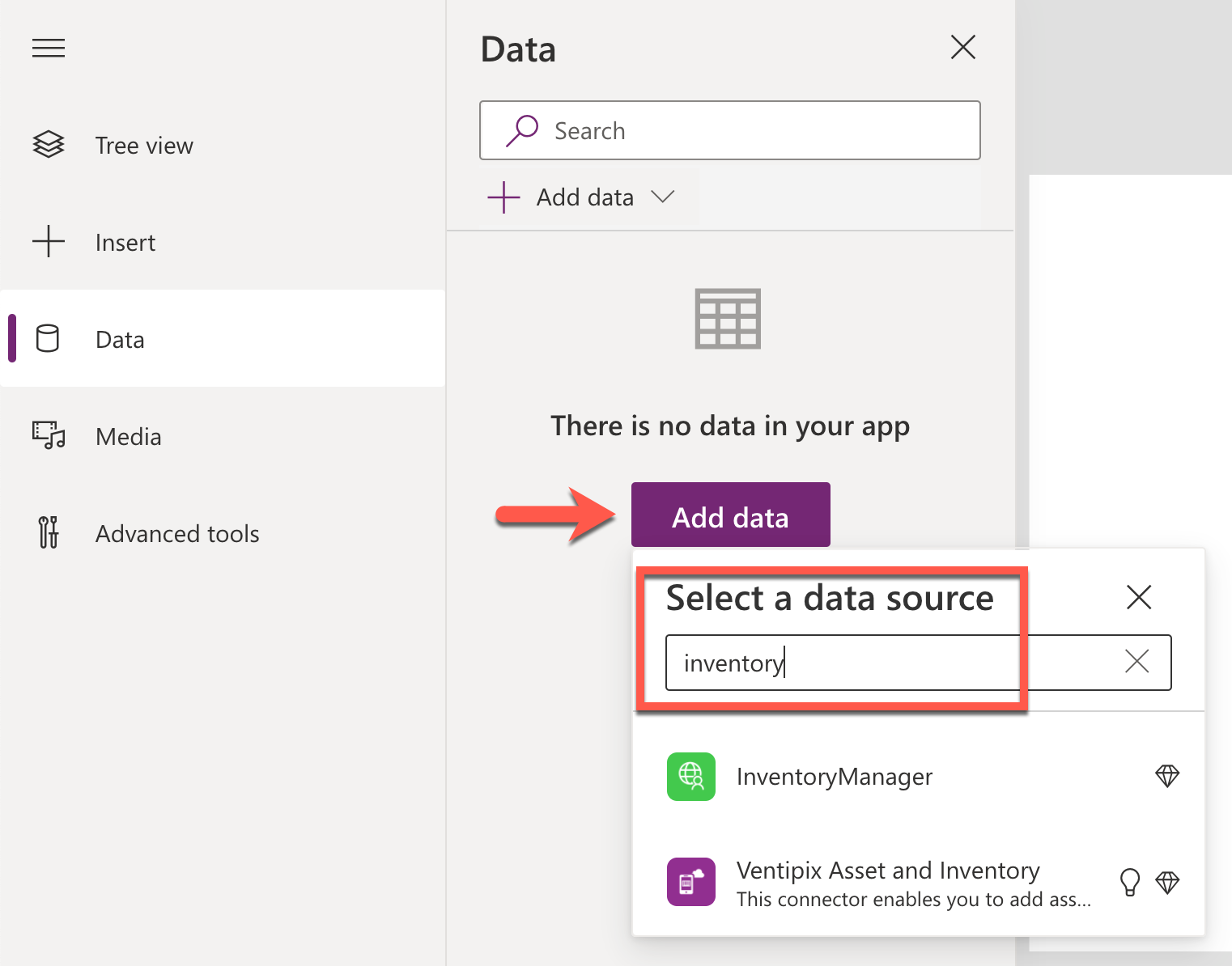Click the premium diamond icon beside Ventipix

tap(1167, 883)
